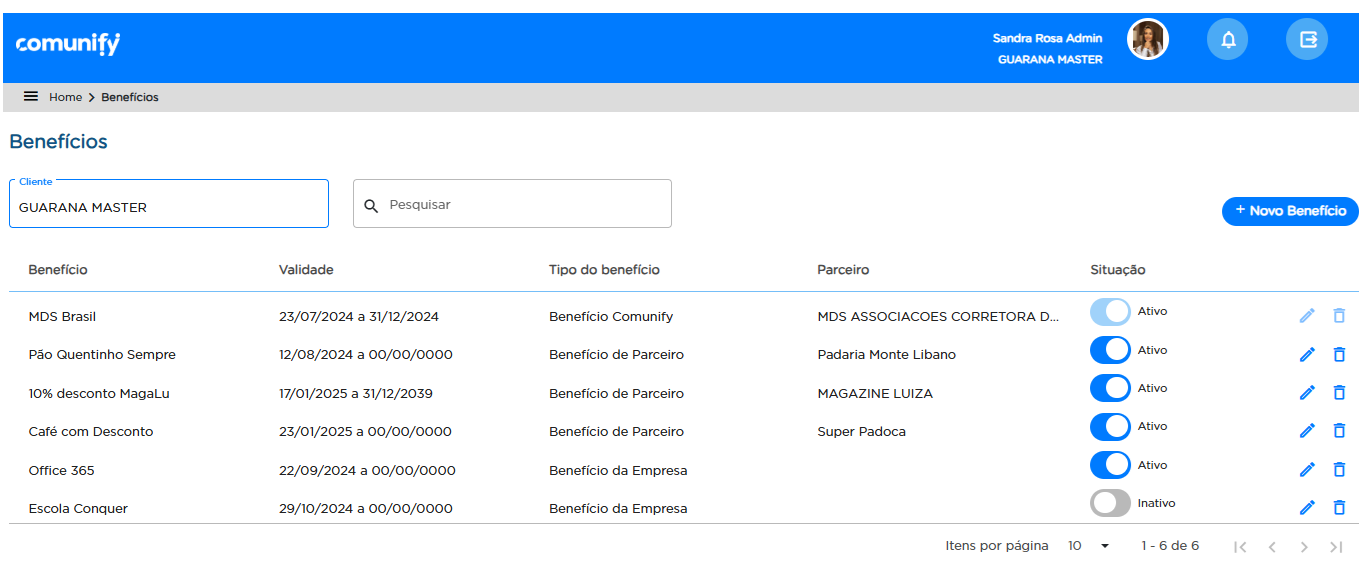Edit the Café com Desconto benefit

1306,431
